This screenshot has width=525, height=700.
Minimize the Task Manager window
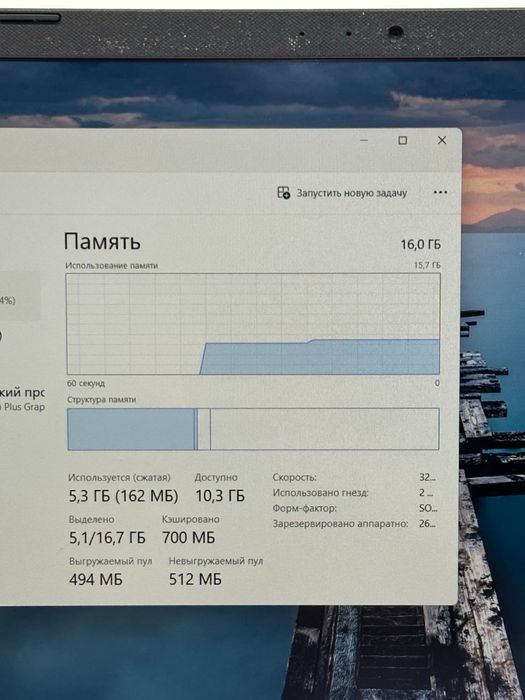364,140
